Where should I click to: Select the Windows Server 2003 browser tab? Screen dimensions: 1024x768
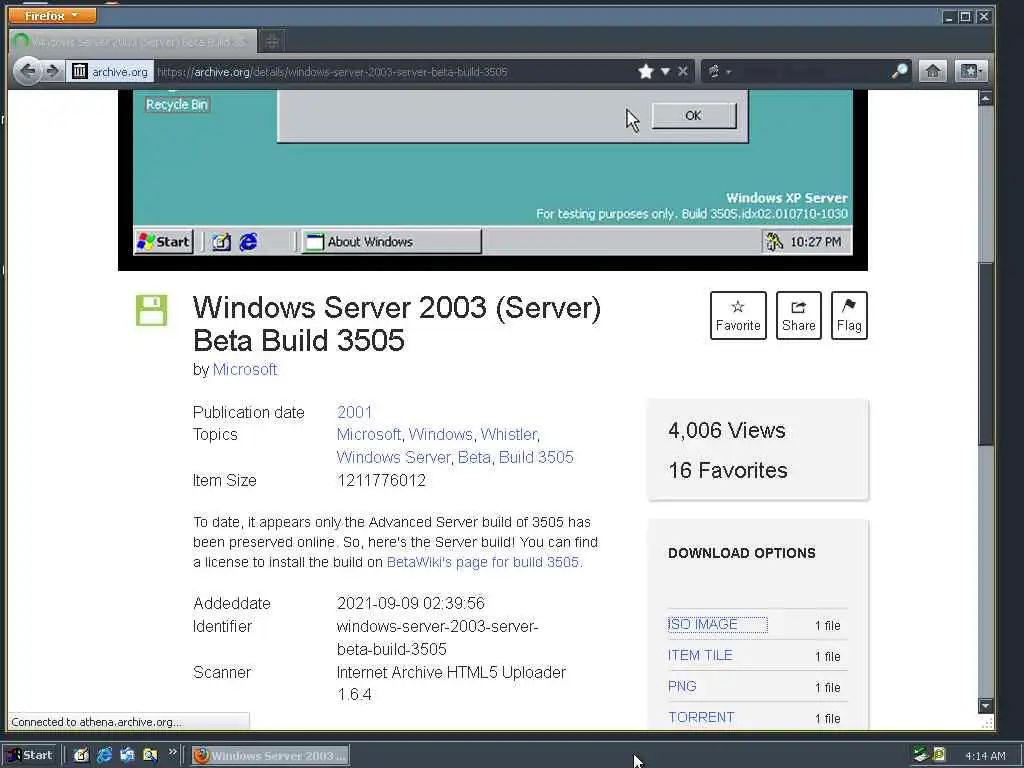[133, 42]
